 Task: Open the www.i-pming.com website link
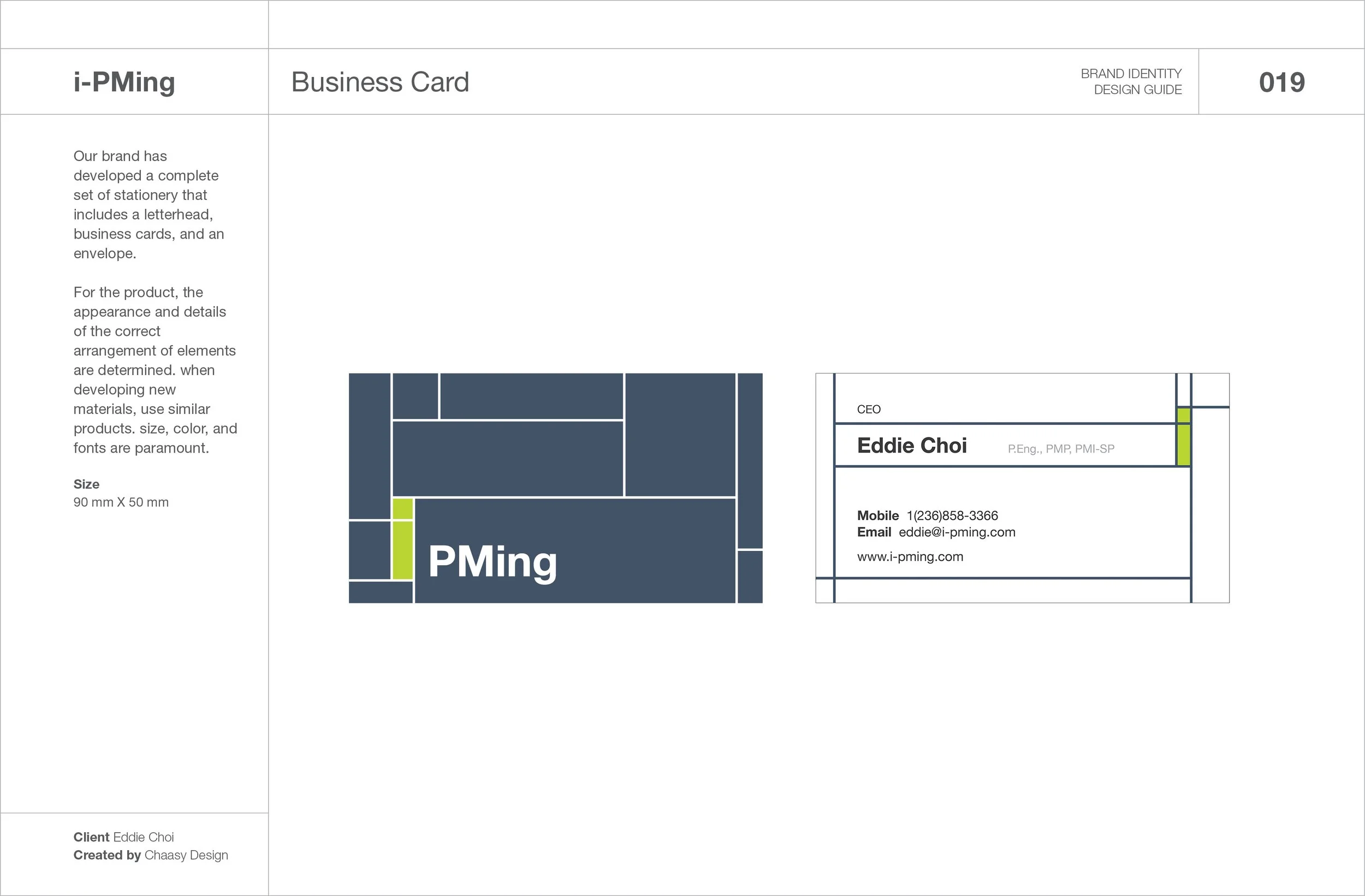[x=910, y=557]
